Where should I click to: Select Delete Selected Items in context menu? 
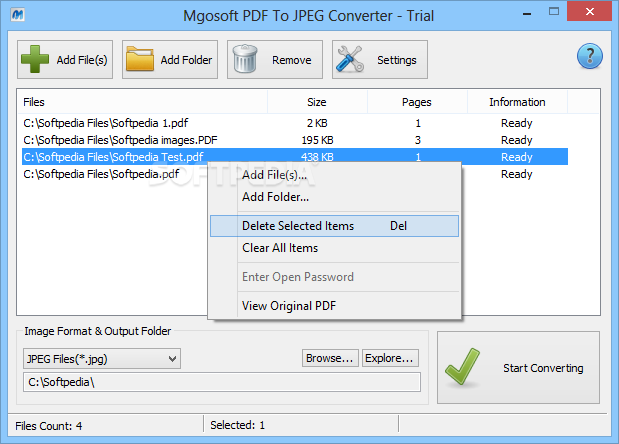(334, 226)
